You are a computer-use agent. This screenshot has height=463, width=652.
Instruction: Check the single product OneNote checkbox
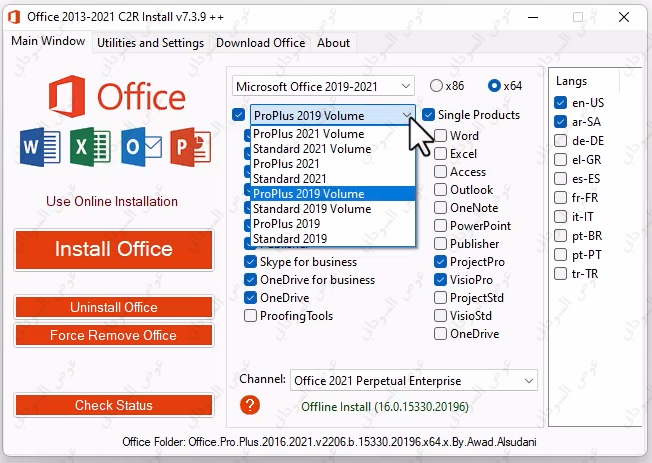pos(440,208)
